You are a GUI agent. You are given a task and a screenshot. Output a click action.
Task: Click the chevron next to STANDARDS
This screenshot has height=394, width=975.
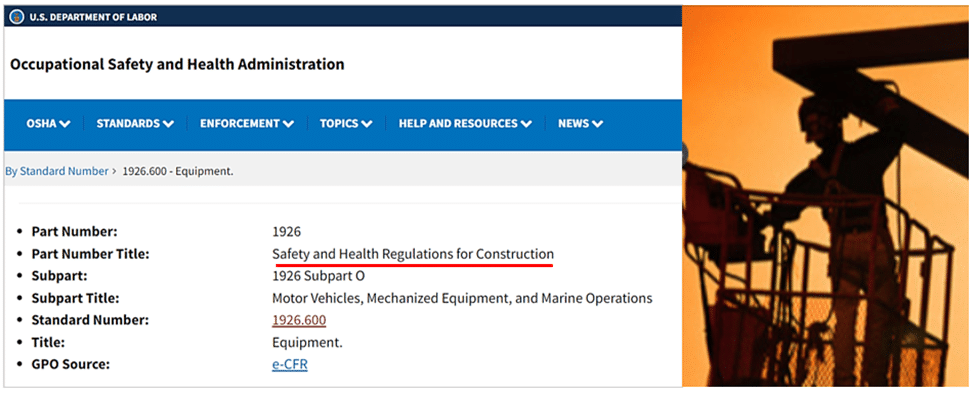click(x=168, y=124)
